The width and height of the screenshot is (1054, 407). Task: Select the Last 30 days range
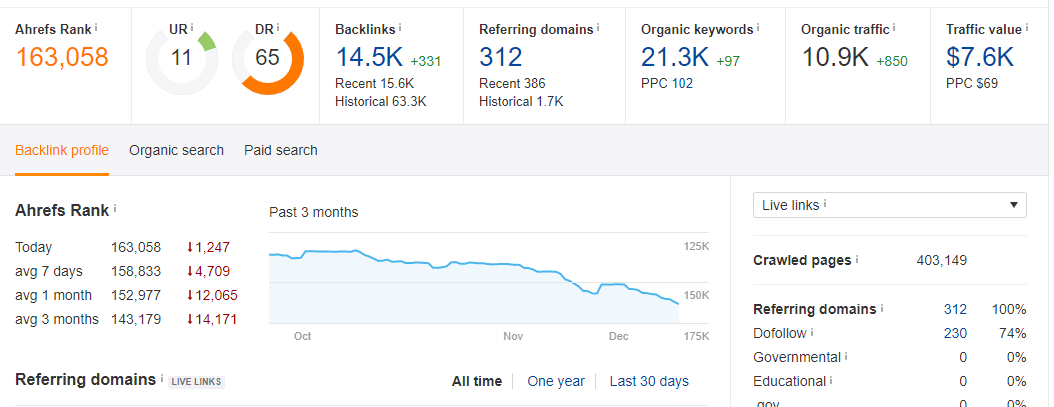649,381
